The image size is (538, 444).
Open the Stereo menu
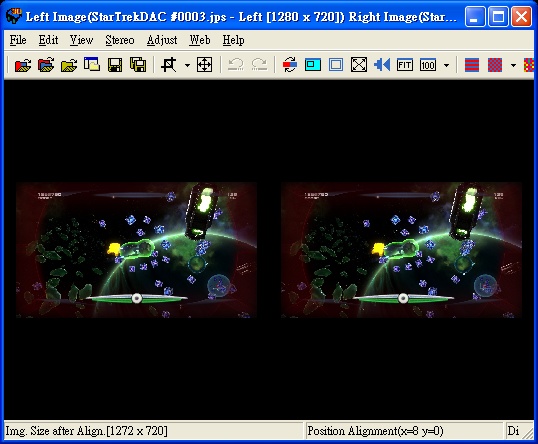(x=119, y=40)
